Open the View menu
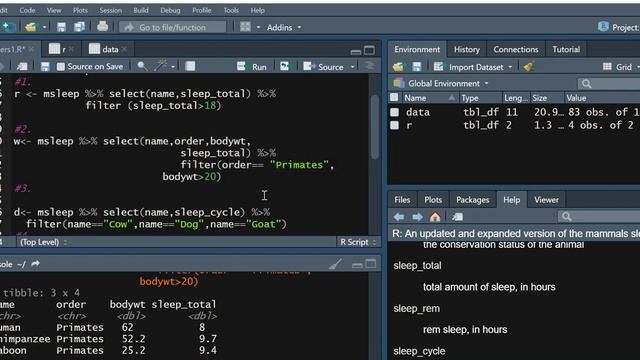 coord(54,10)
